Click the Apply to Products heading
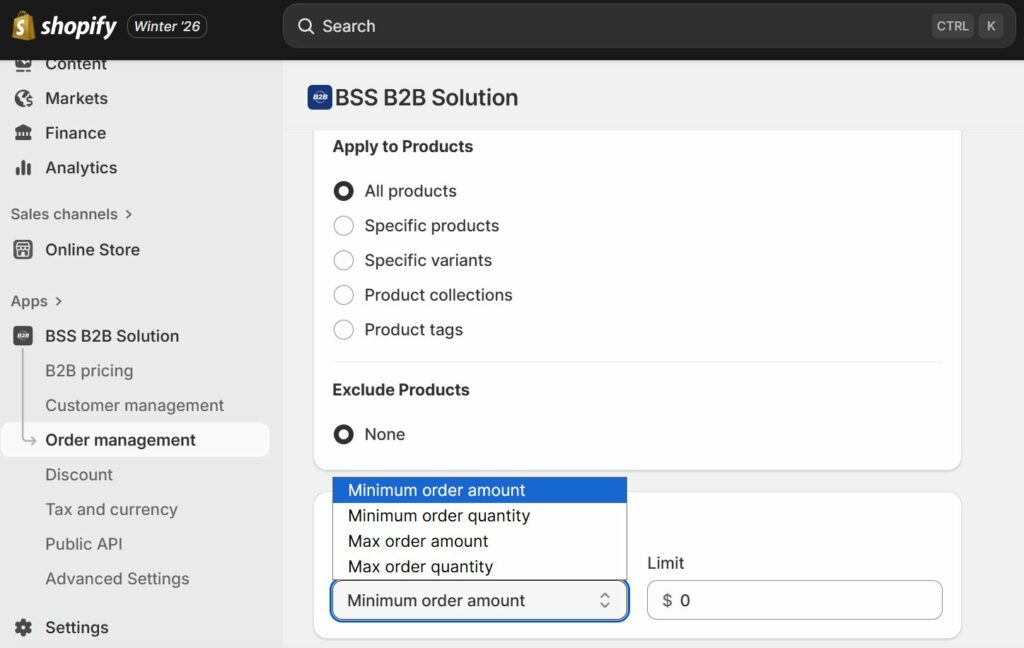Image resolution: width=1024 pixels, height=648 pixels. point(402,146)
